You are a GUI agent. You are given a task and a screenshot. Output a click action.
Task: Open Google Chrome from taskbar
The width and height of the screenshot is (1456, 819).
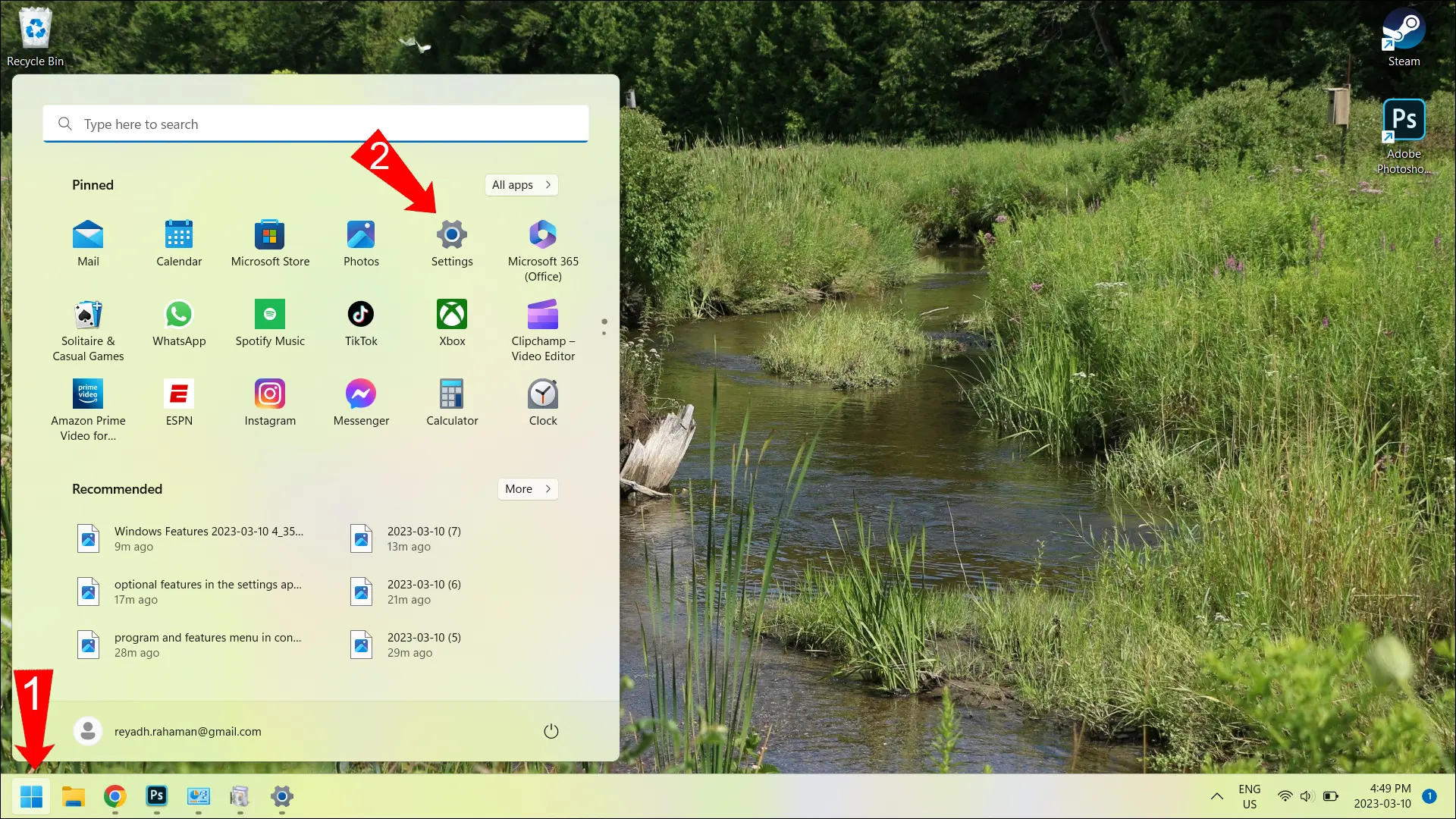point(115,796)
